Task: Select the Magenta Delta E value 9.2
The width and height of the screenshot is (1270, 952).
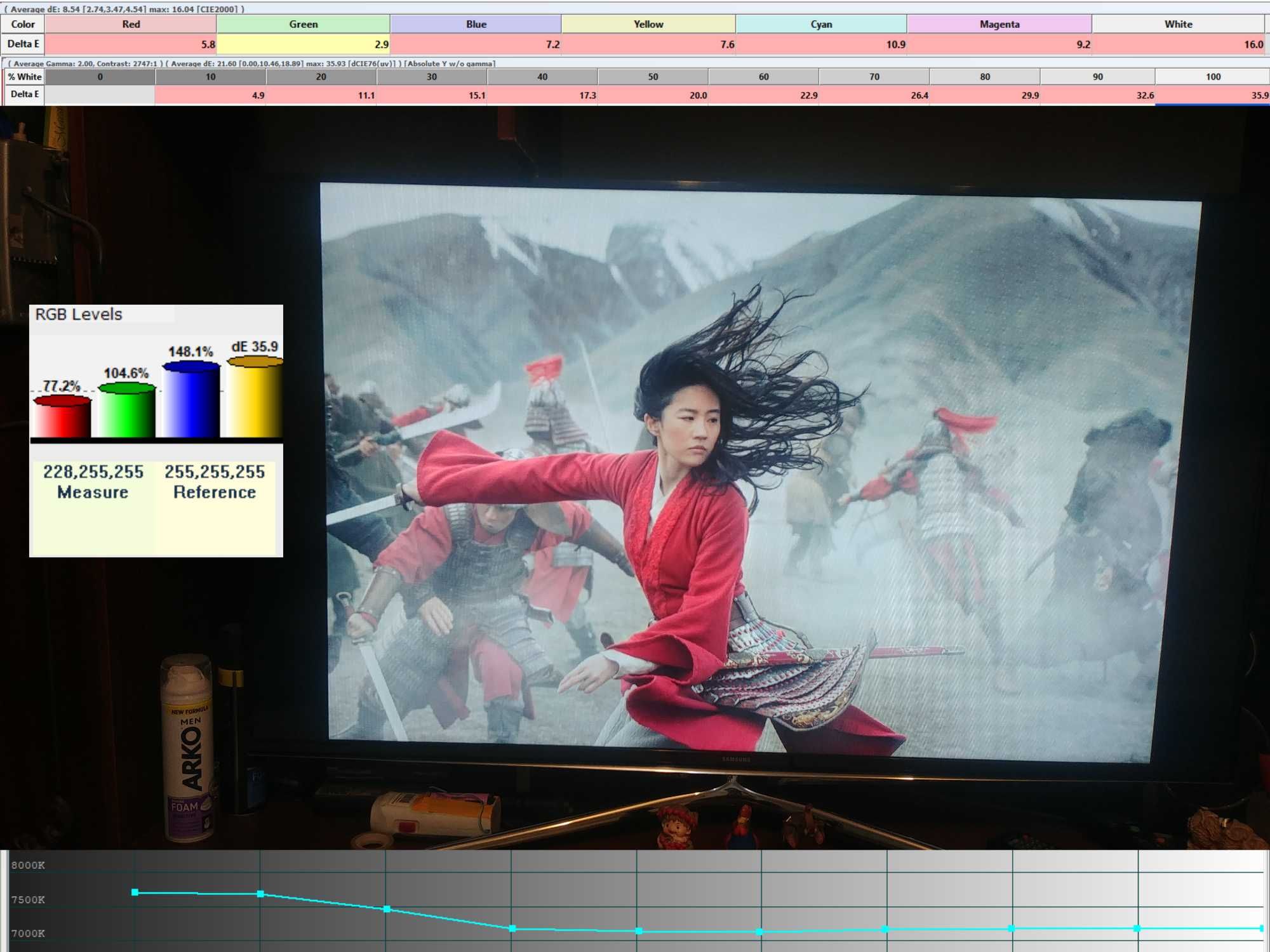Action: (999, 44)
